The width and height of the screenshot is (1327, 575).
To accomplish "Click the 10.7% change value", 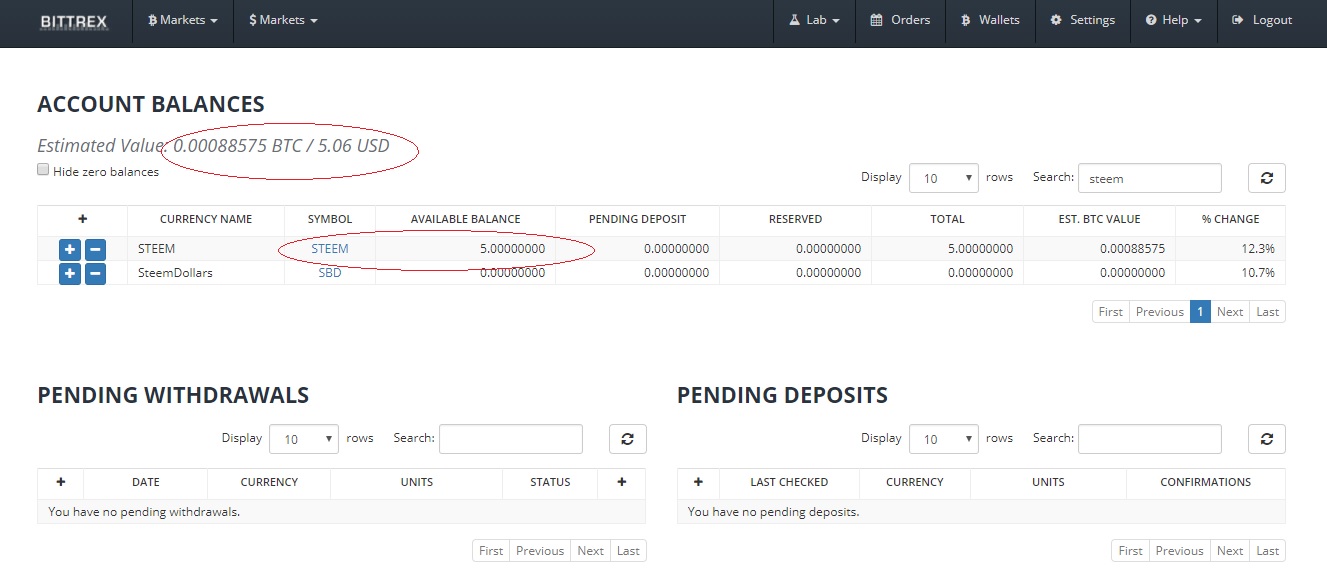I will coord(1258,272).
